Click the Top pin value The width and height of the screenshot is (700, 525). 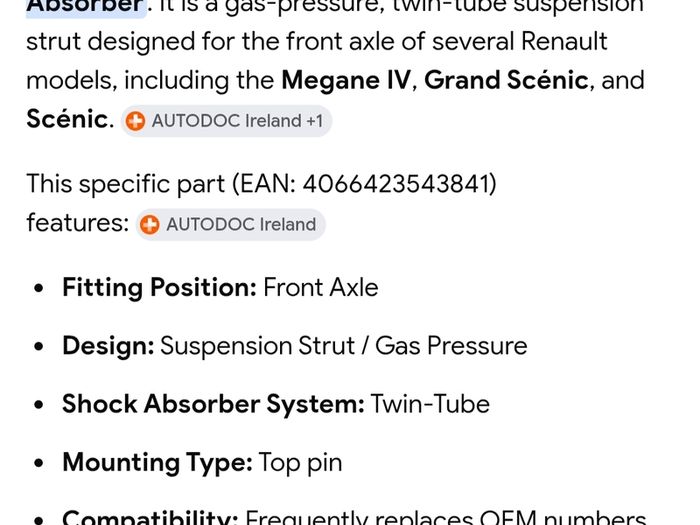[300, 463]
